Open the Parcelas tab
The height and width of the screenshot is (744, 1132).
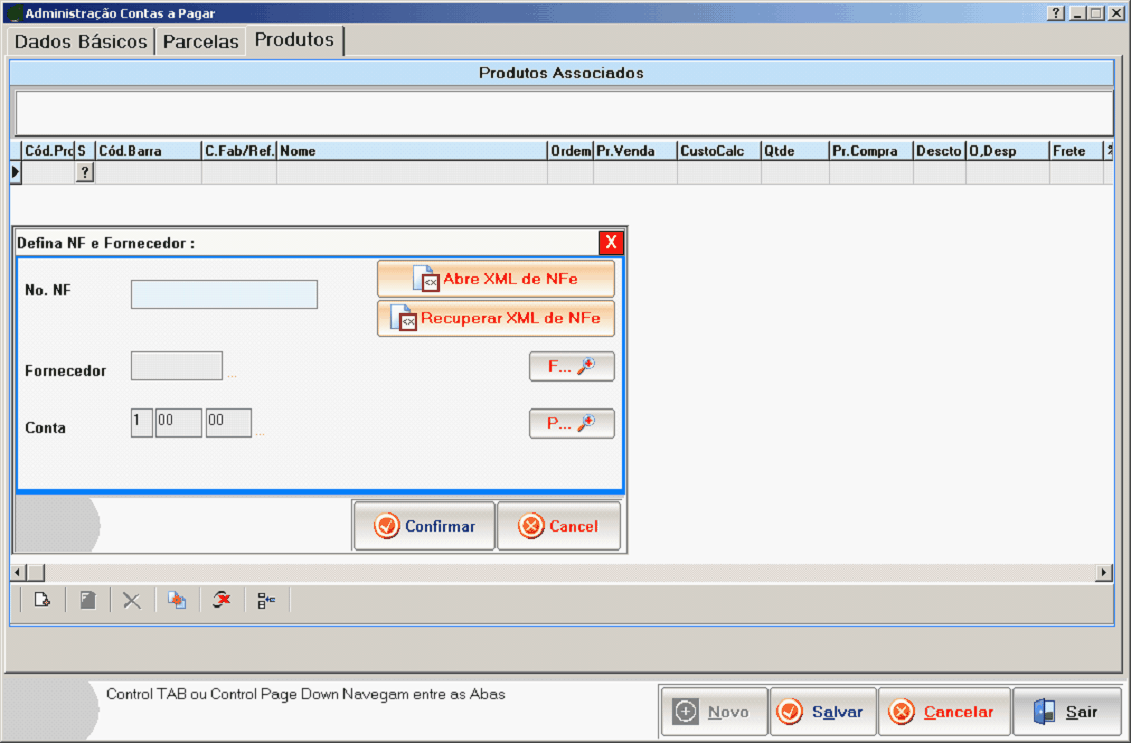point(201,42)
